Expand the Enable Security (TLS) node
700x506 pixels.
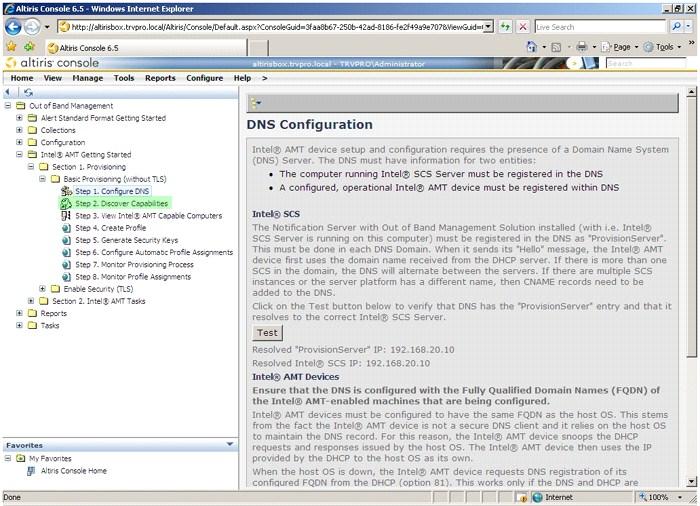(x=42, y=289)
